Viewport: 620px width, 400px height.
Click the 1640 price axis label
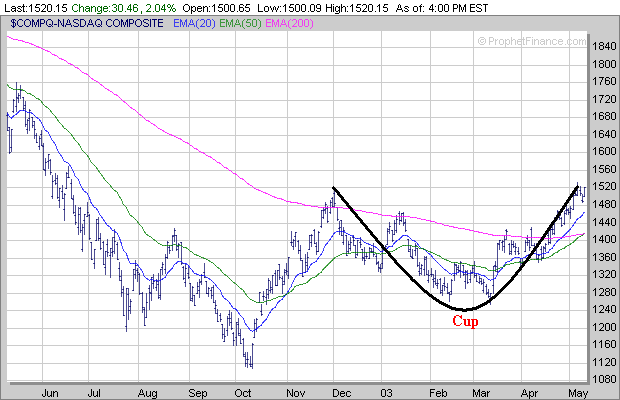click(x=604, y=134)
